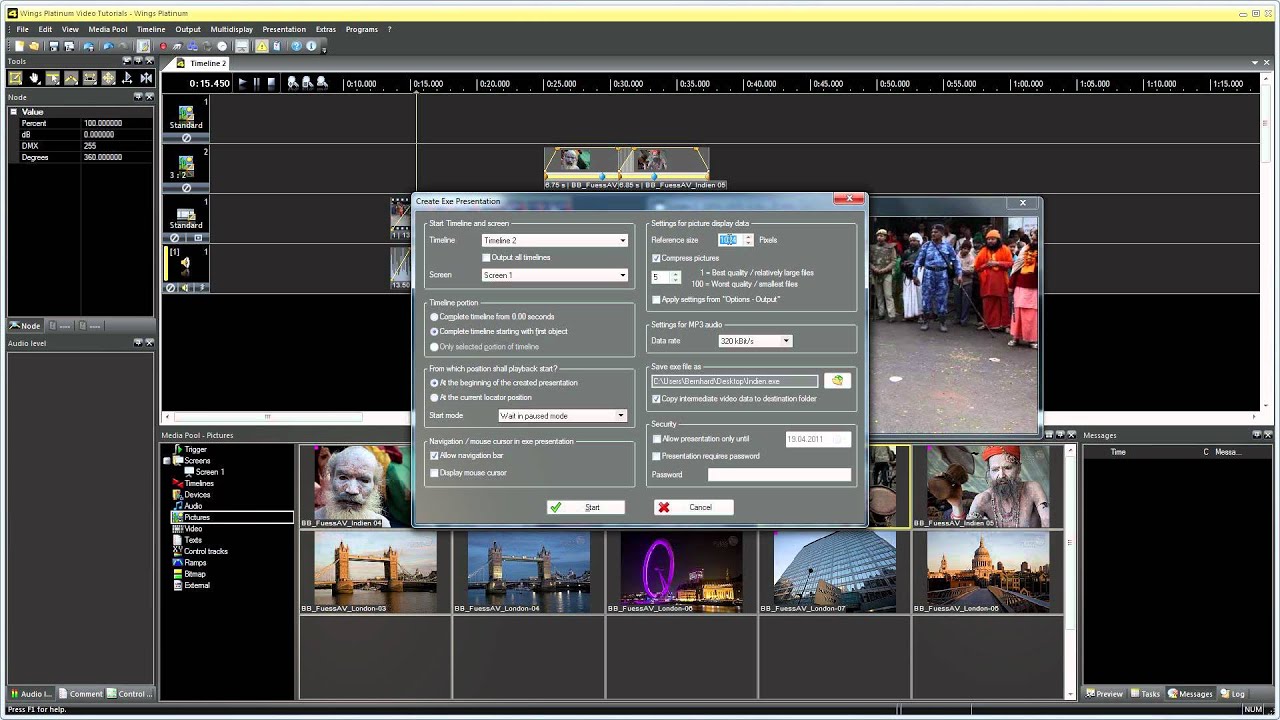Select Complete timeline starting with first object

(x=434, y=331)
